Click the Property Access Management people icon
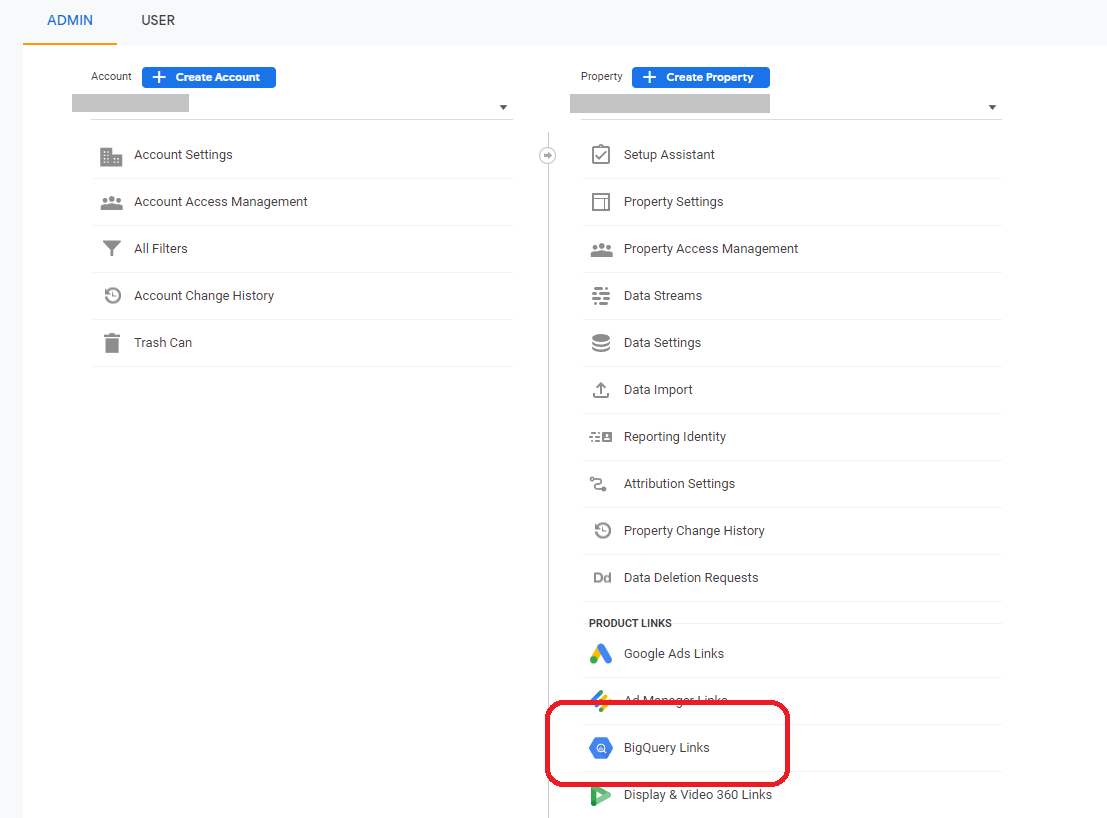This screenshot has width=1107, height=818. (x=602, y=249)
